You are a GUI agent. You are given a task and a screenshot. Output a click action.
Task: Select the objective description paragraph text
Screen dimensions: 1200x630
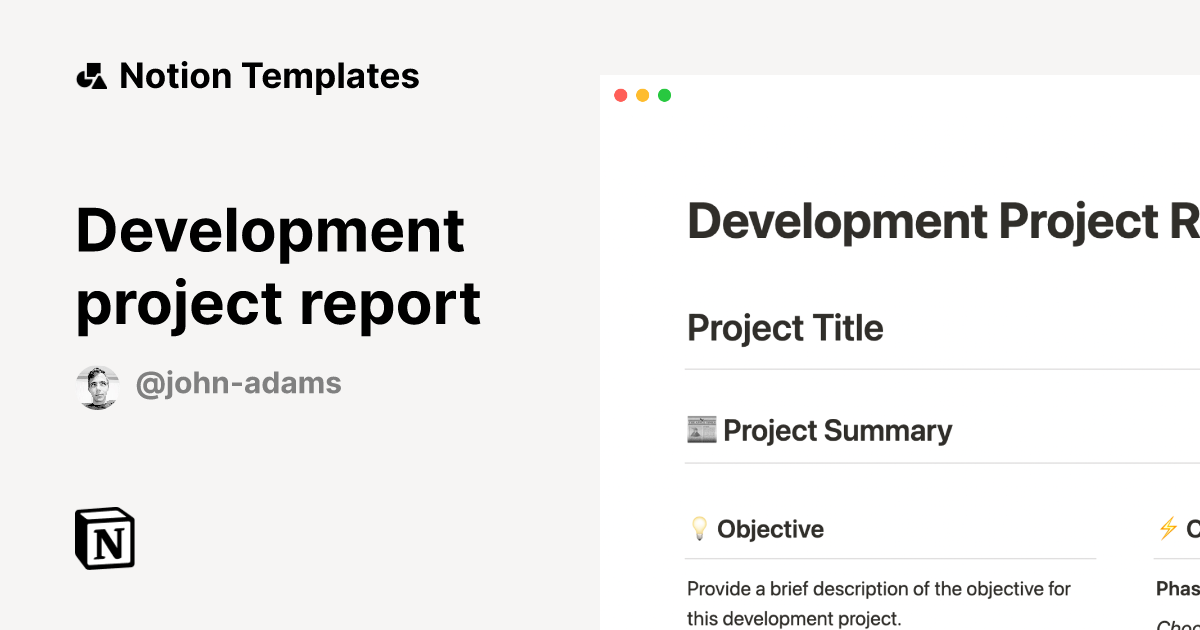click(x=878, y=603)
